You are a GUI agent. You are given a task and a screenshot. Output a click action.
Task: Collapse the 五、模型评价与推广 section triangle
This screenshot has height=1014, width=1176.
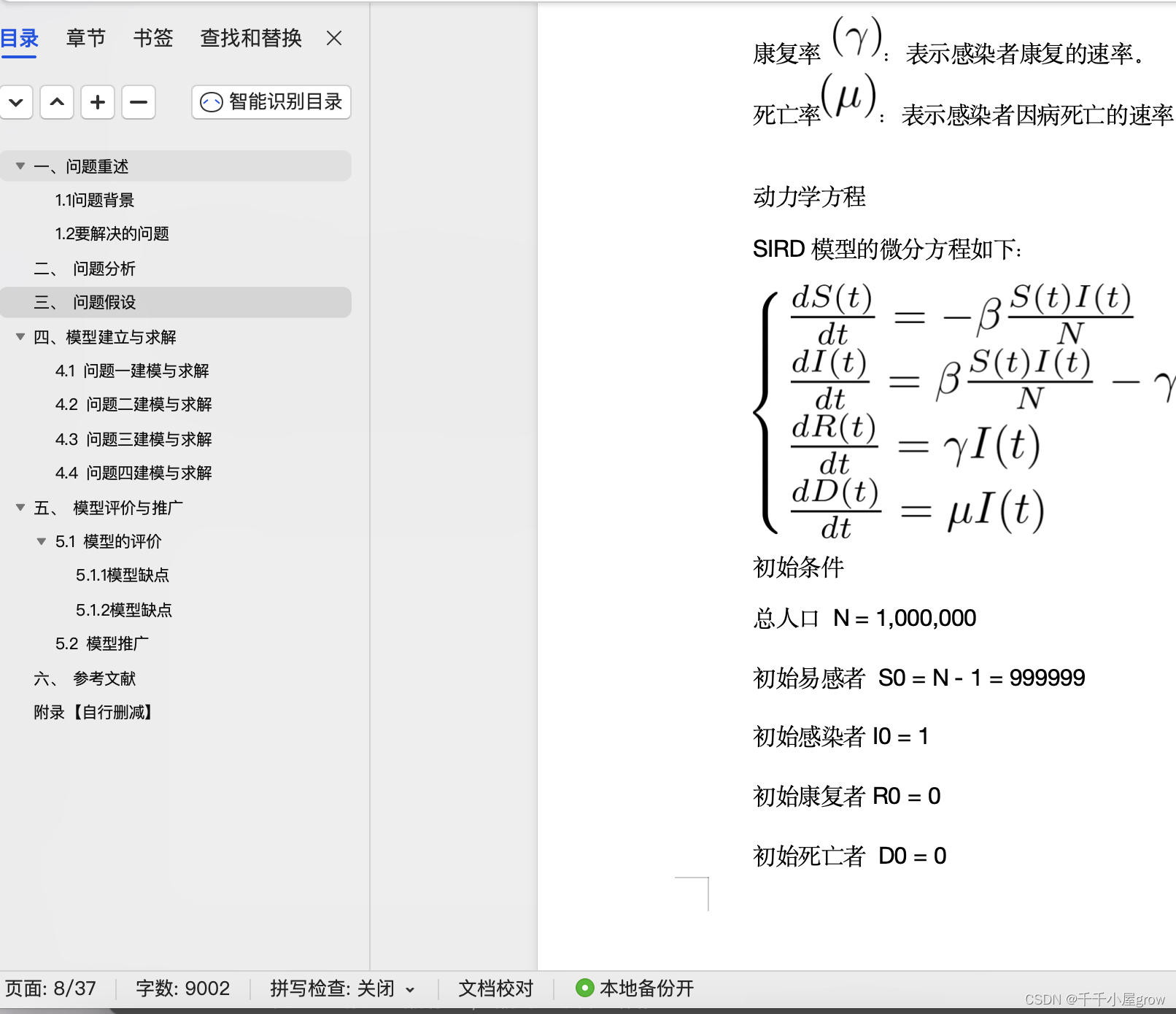pyautogui.click(x=20, y=508)
